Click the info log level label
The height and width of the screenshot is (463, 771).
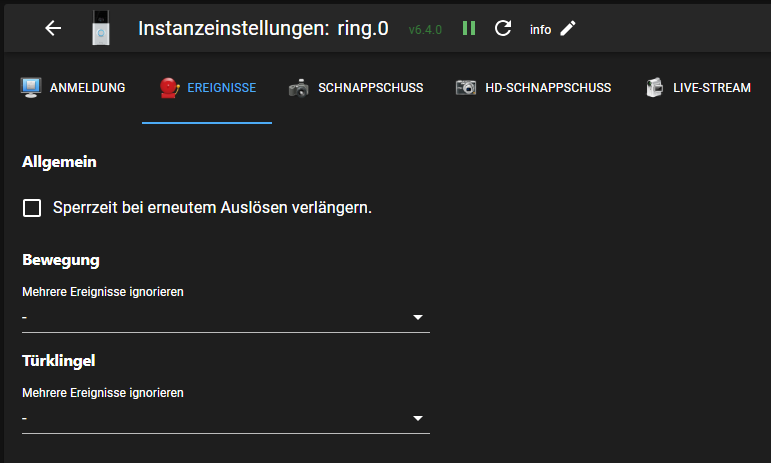click(540, 29)
